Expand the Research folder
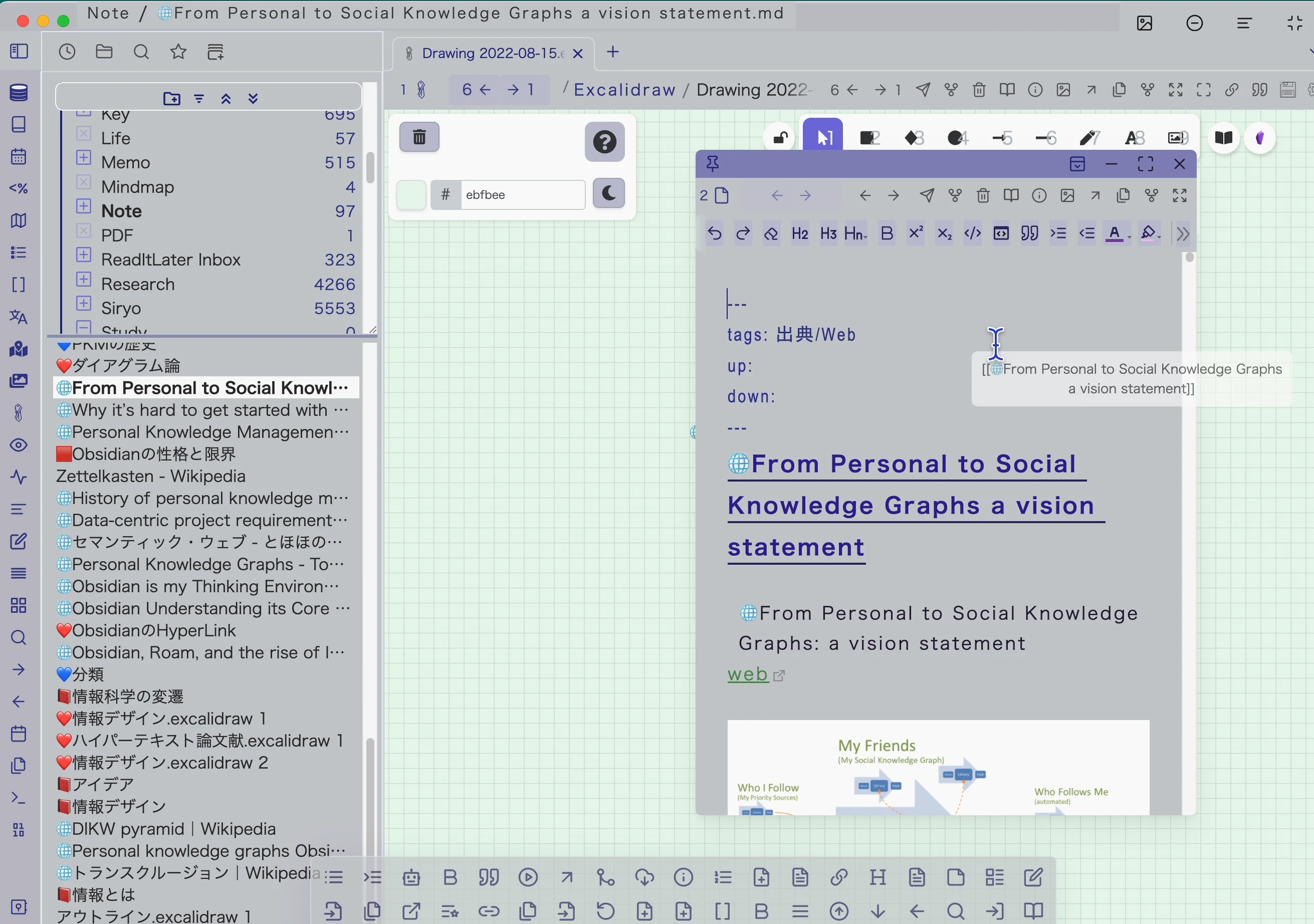This screenshot has width=1314, height=924. pos(84,279)
